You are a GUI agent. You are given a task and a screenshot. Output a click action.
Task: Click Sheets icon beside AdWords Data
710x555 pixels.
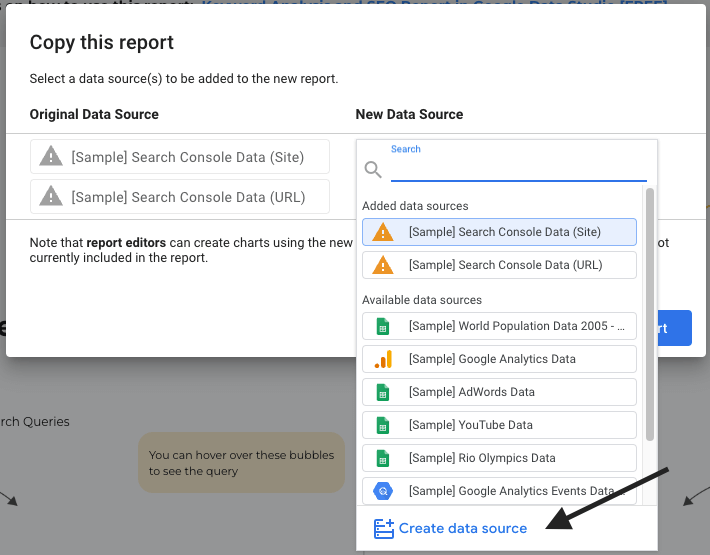tap(383, 392)
